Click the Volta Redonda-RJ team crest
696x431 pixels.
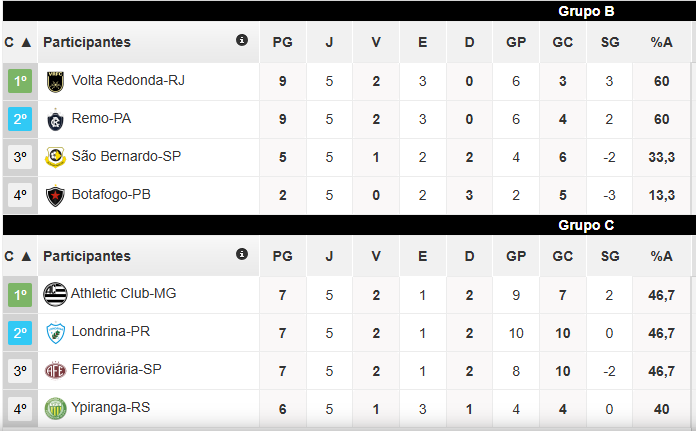(55, 81)
